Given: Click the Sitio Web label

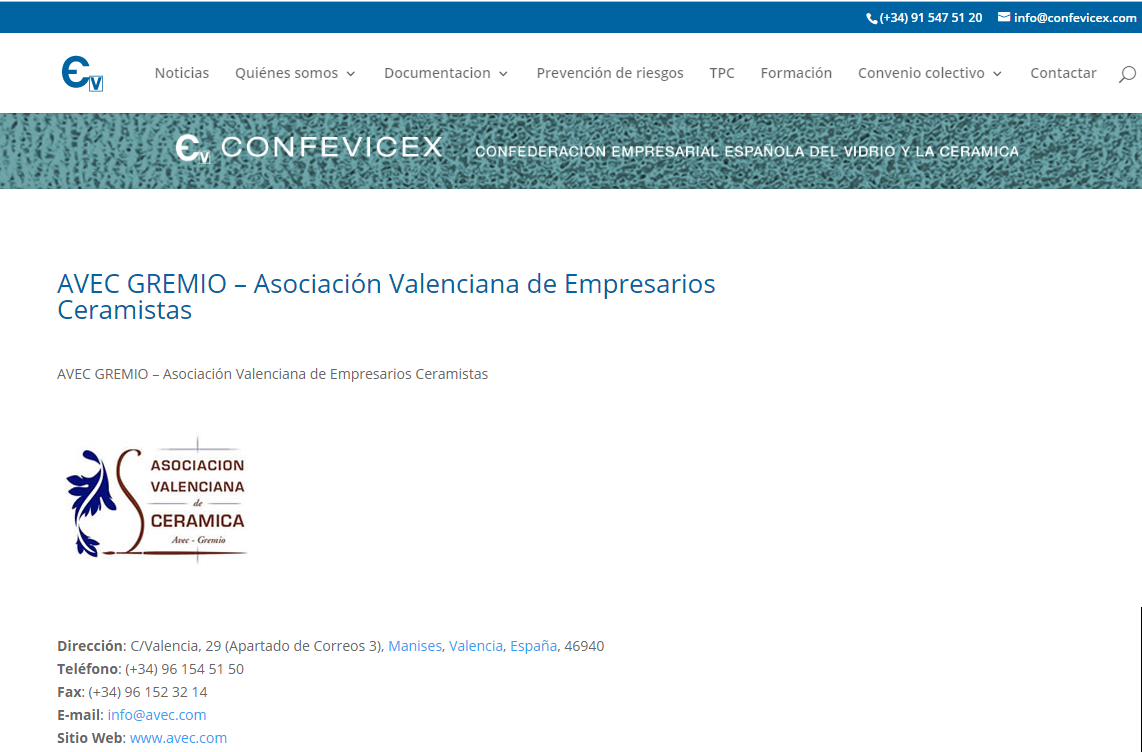Looking at the screenshot, I should tap(90, 737).
